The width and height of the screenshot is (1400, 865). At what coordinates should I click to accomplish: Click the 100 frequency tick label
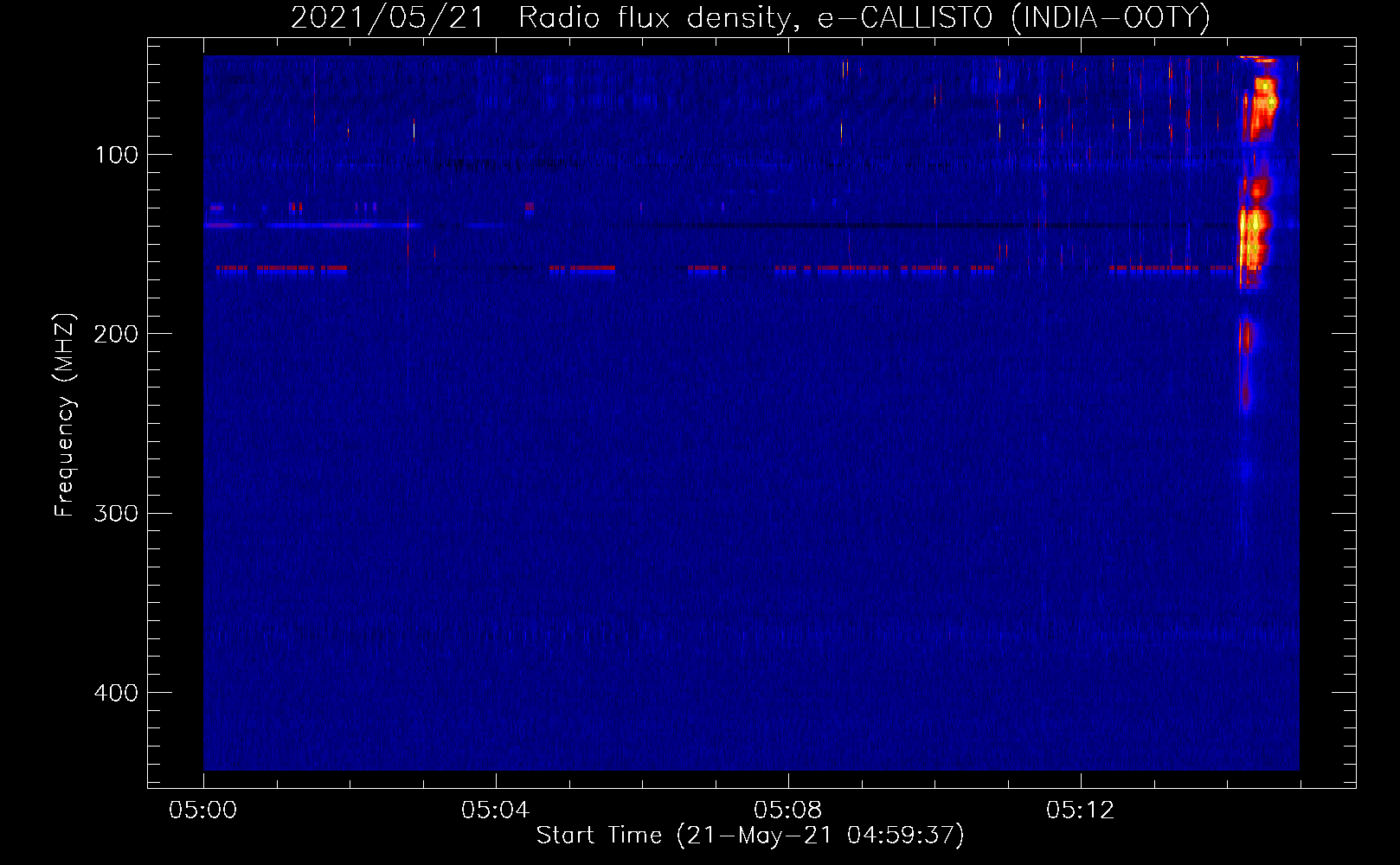[117, 155]
